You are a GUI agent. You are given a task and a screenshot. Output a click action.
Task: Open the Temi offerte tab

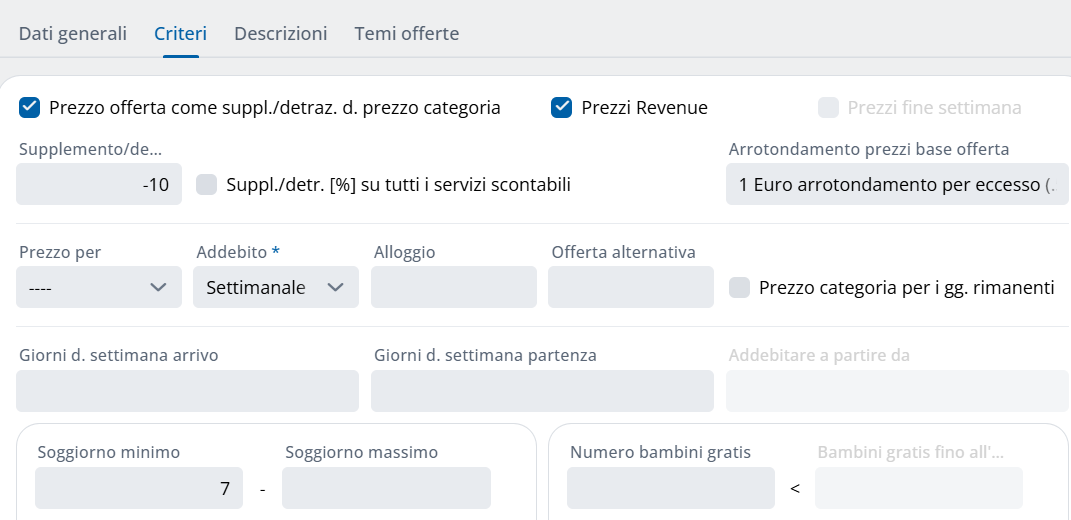tap(406, 33)
